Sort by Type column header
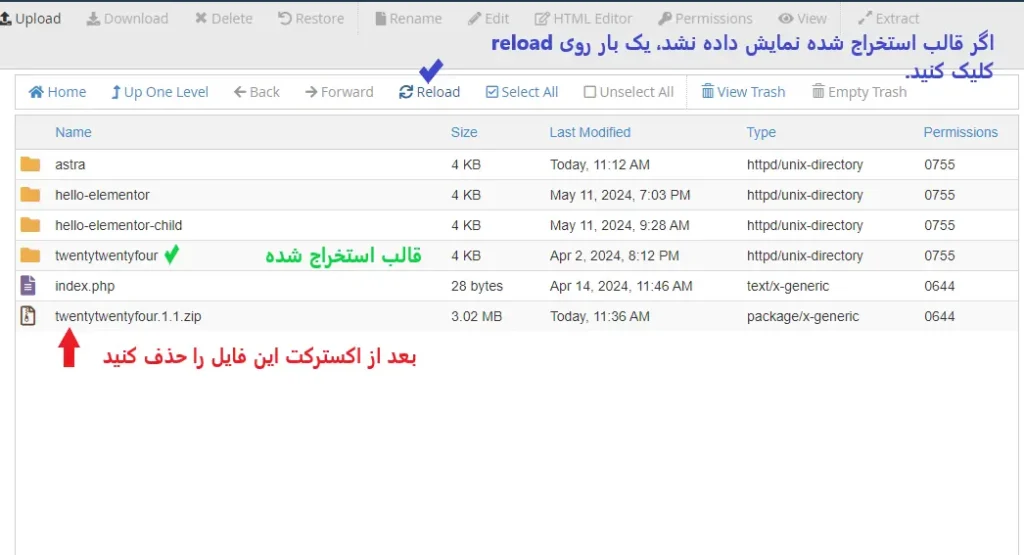This screenshot has width=1024, height=555. [x=761, y=132]
